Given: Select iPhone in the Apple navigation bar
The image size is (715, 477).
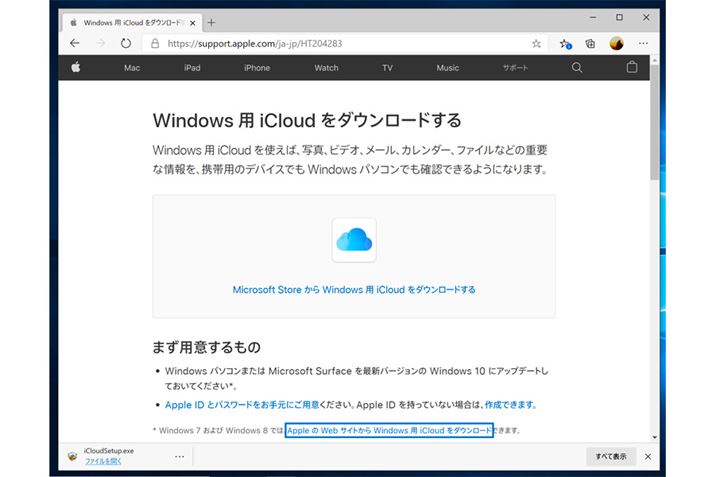Looking at the screenshot, I should click(257, 68).
